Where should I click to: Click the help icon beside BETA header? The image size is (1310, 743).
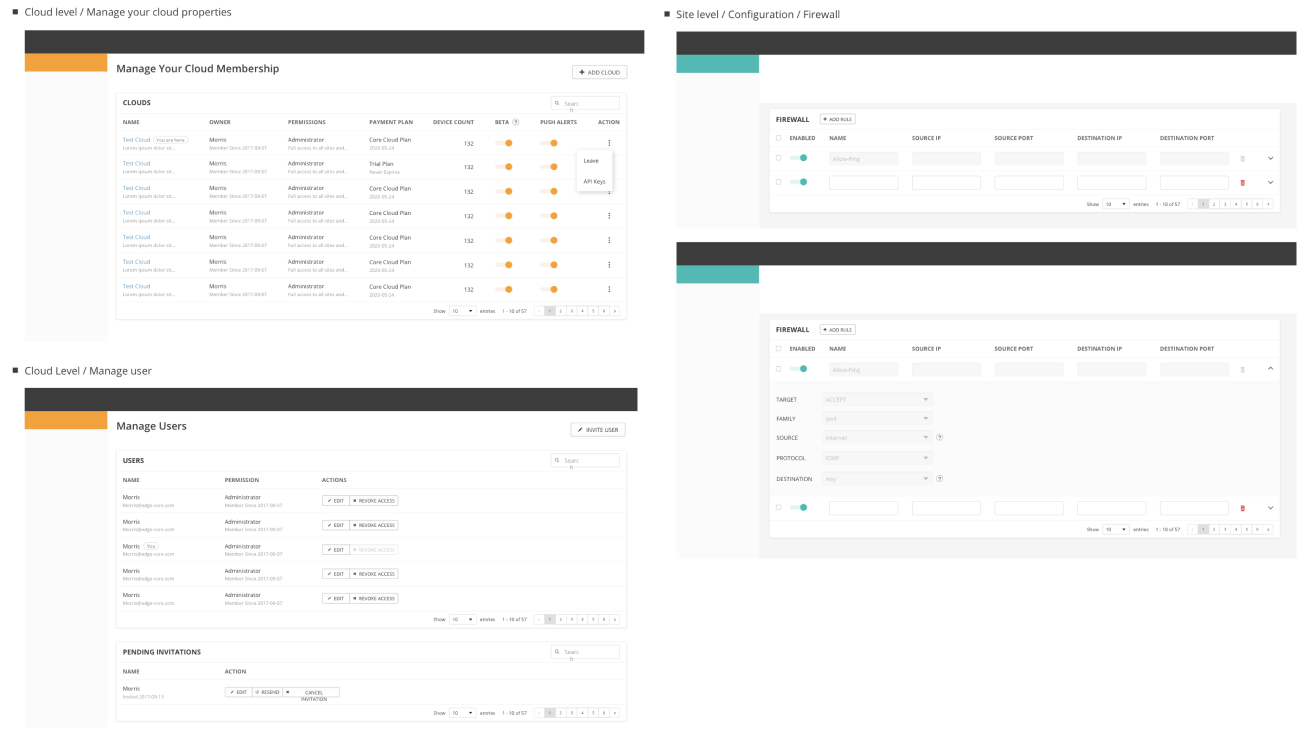(516, 122)
